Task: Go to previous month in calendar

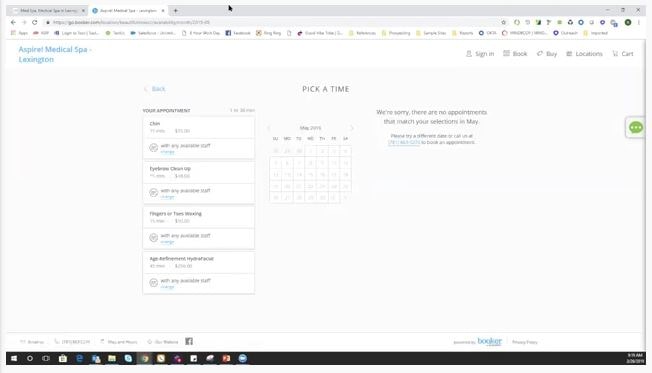Action: 269,128
